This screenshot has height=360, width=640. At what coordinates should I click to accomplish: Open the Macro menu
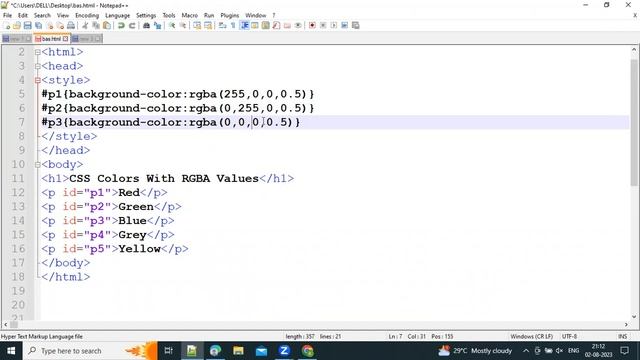pyautogui.click(x=189, y=15)
